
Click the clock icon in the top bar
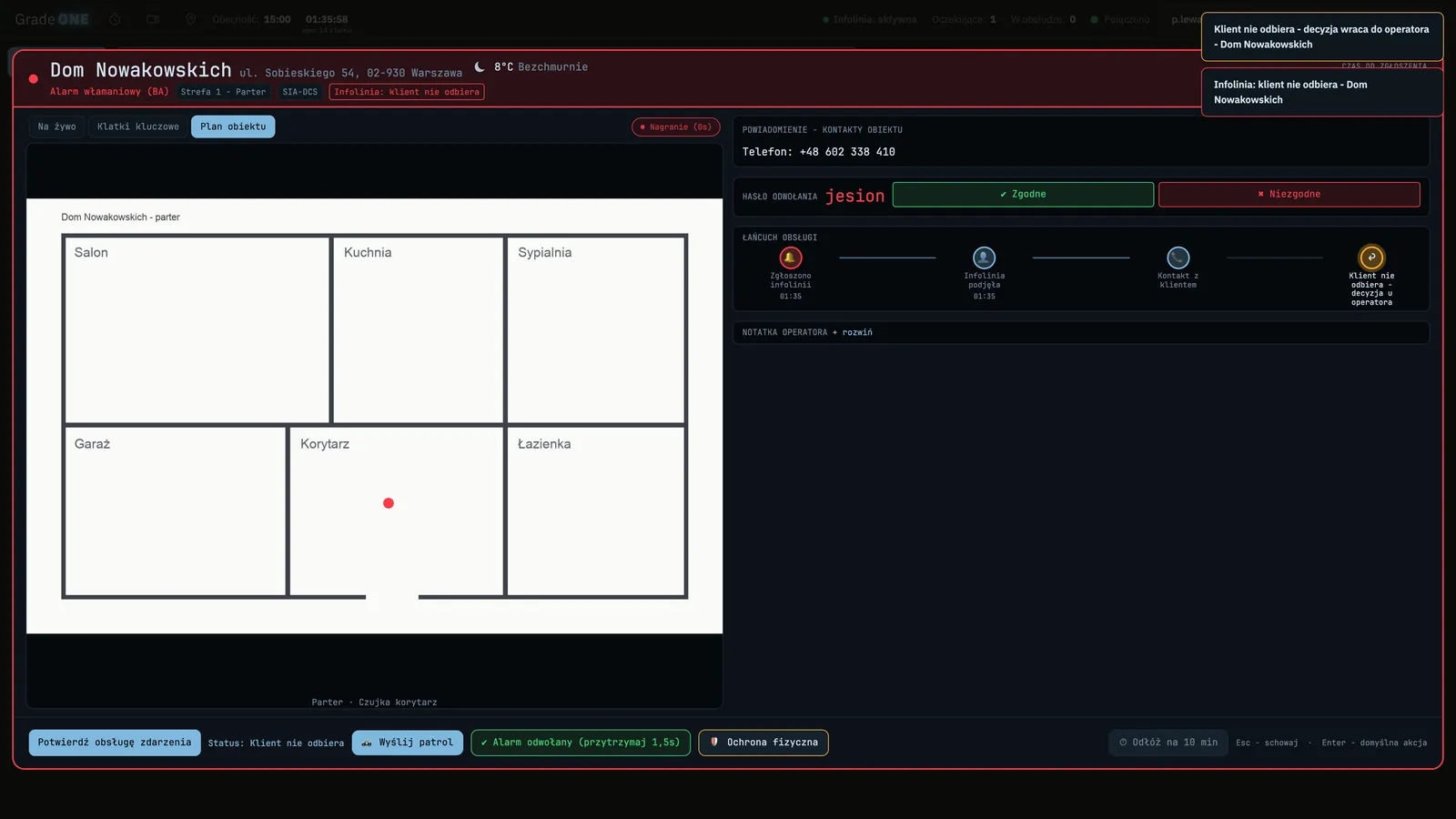[115, 19]
